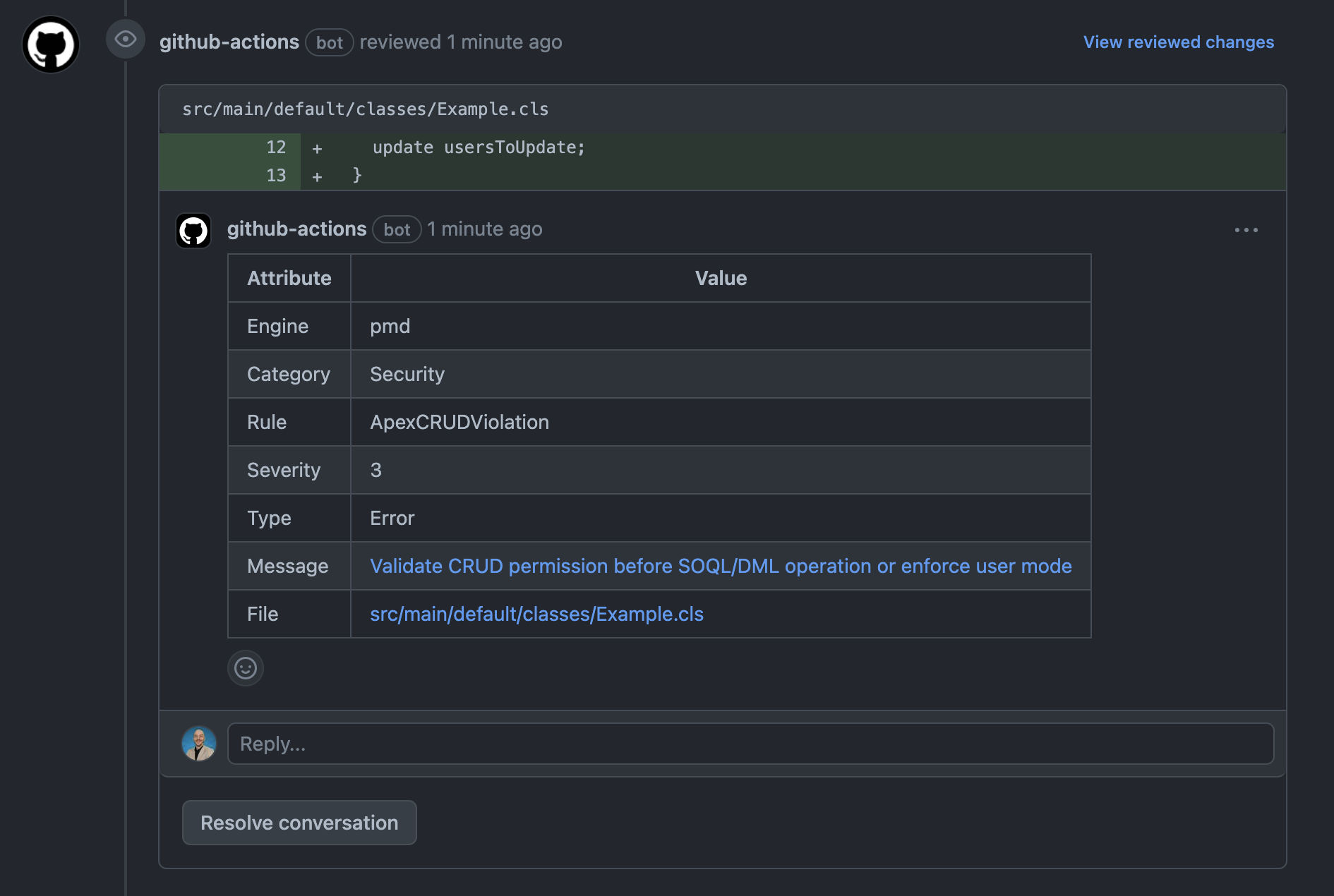
Task: Click the small github-actions avatar in the comment
Action: pyautogui.click(x=193, y=231)
